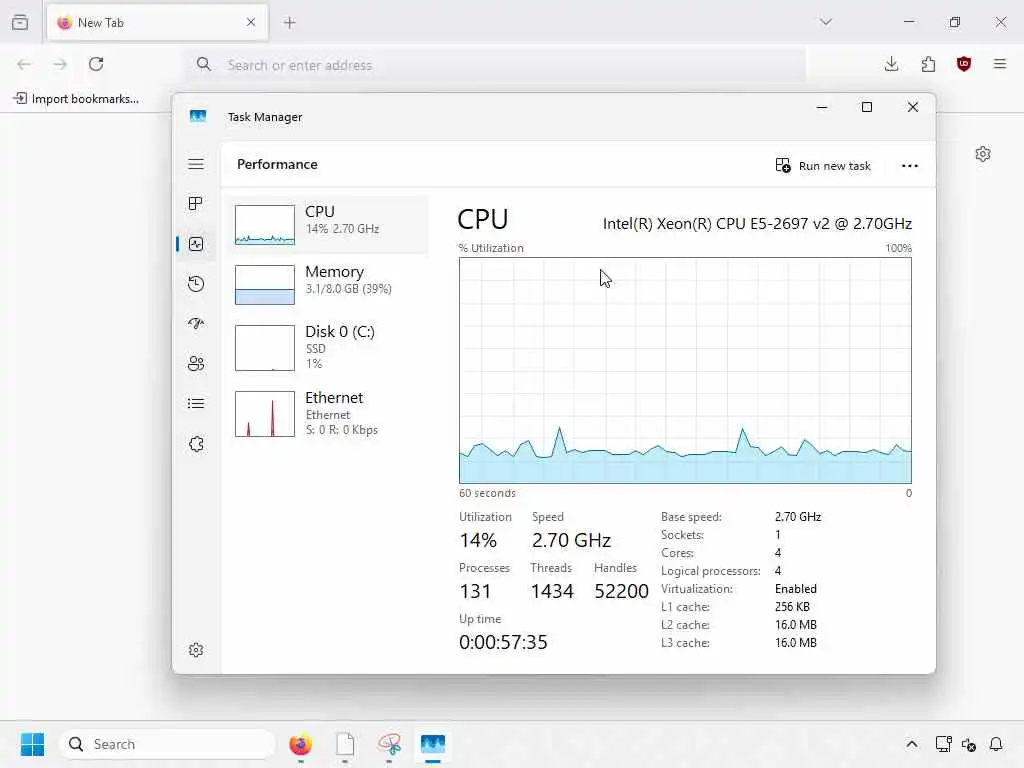Go back in Firefox
This screenshot has height=768, width=1024.
point(24,64)
